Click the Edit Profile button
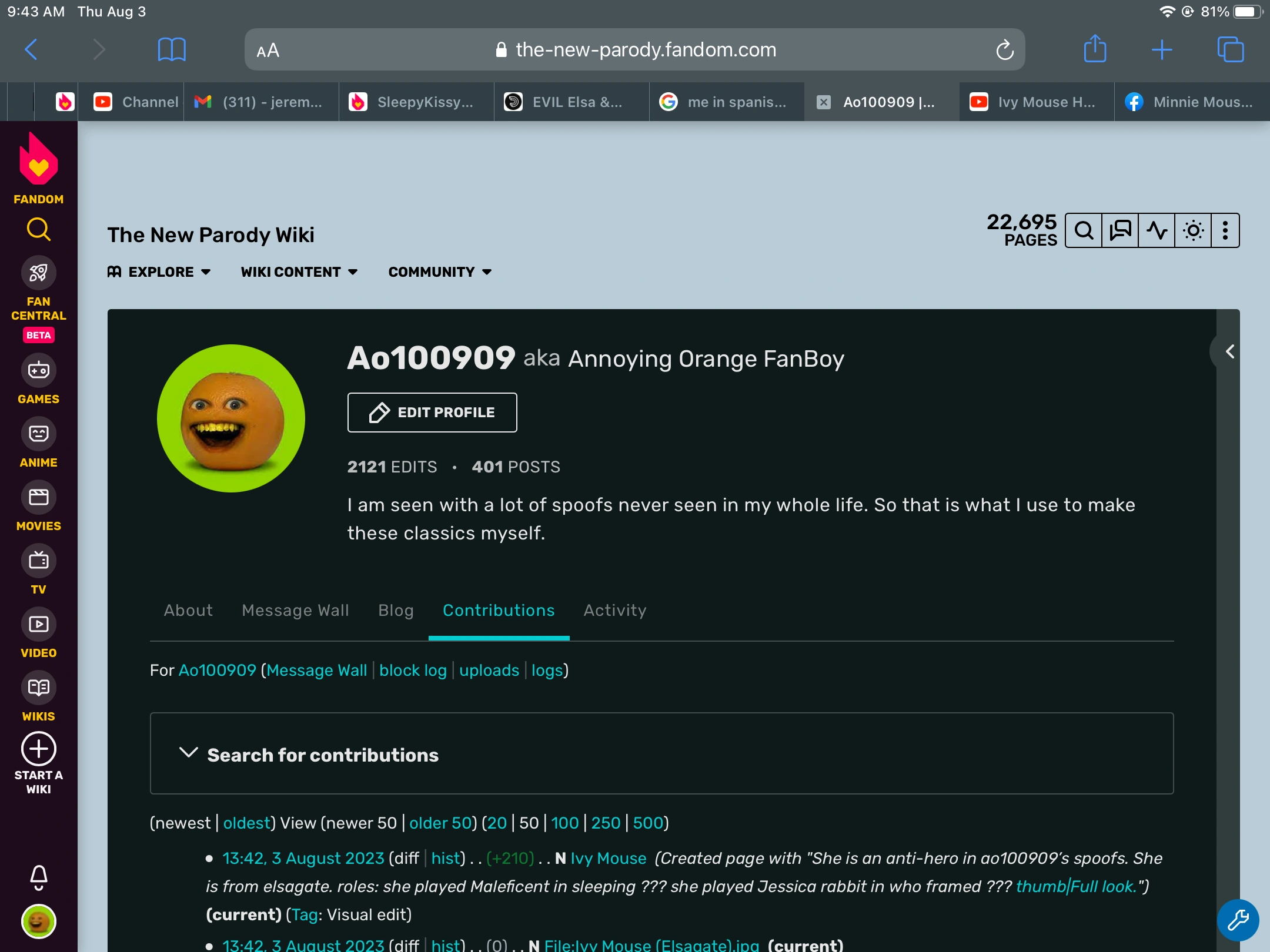This screenshot has height=952, width=1270. pyautogui.click(x=432, y=413)
